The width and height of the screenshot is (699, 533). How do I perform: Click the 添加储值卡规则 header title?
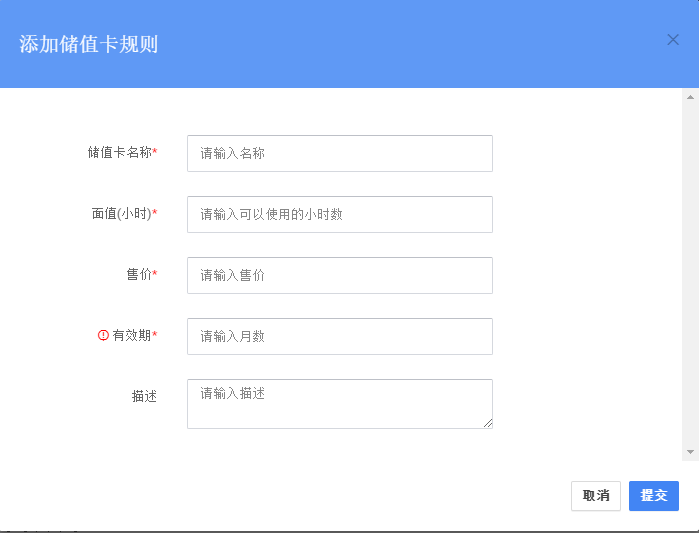click(x=88, y=44)
